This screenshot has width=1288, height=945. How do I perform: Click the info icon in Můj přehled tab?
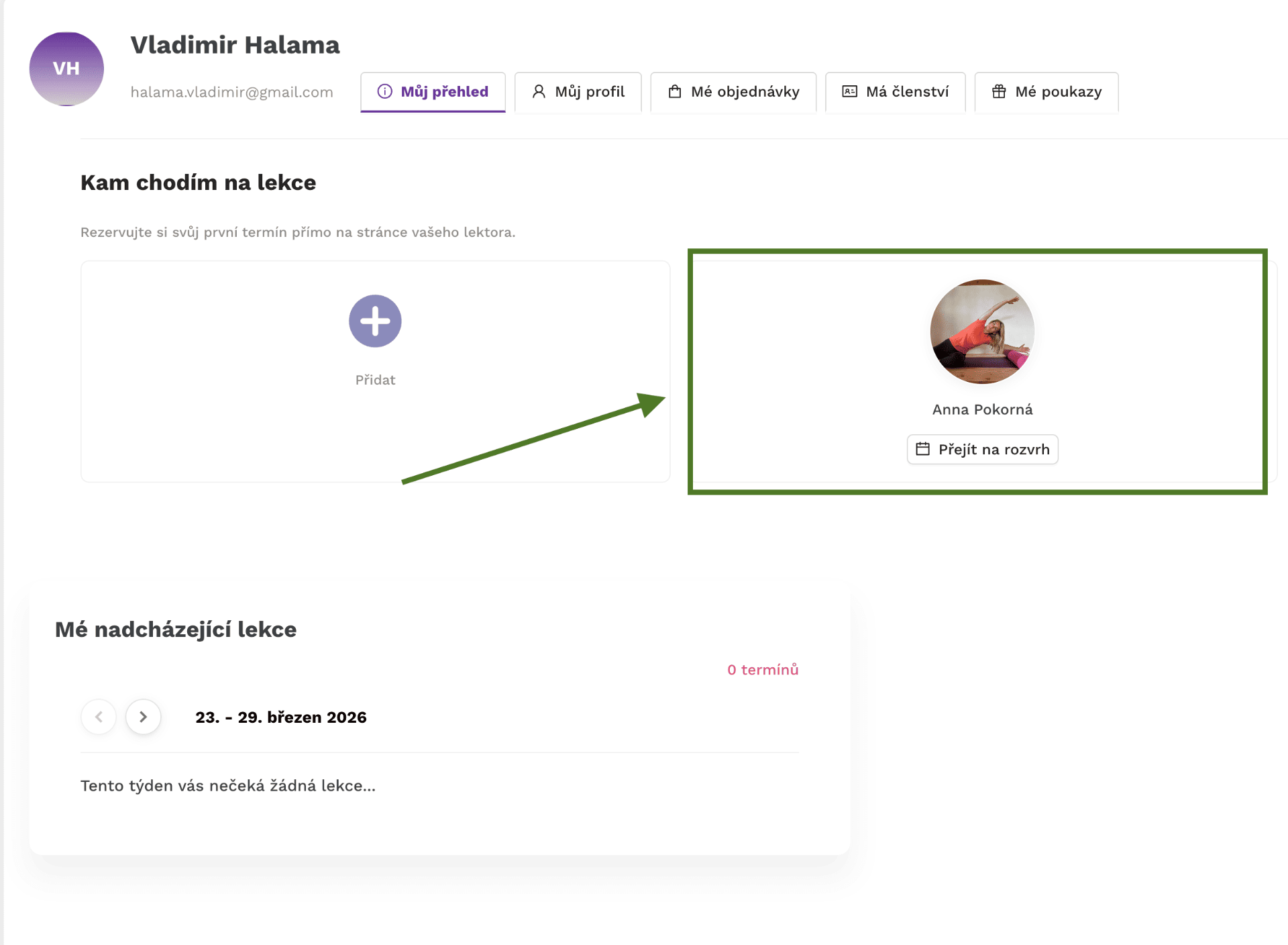click(x=384, y=91)
